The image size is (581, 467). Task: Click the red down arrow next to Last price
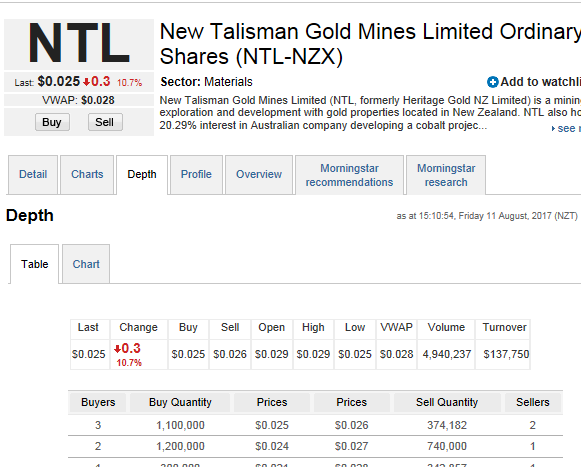(86, 82)
